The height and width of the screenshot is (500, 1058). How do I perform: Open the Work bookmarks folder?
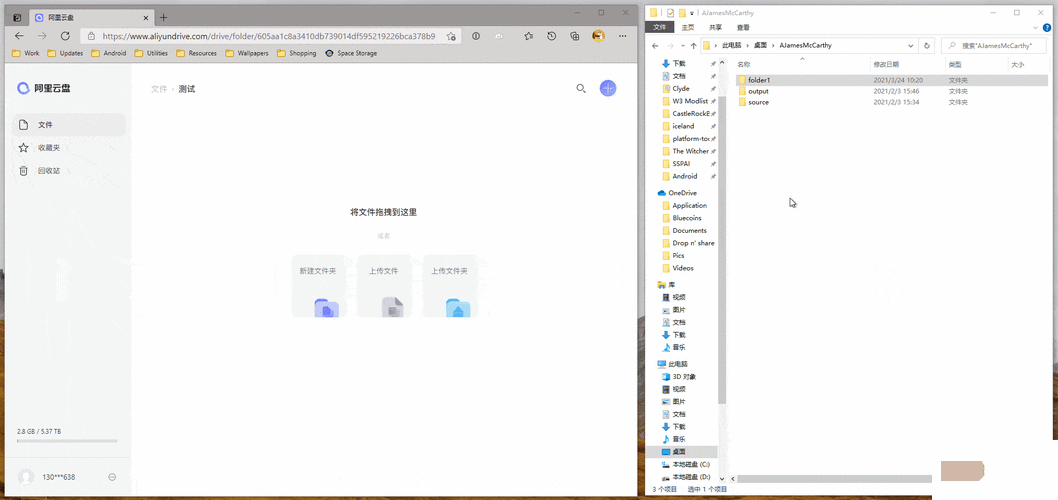pyautogui.click(x=26, y=53)
